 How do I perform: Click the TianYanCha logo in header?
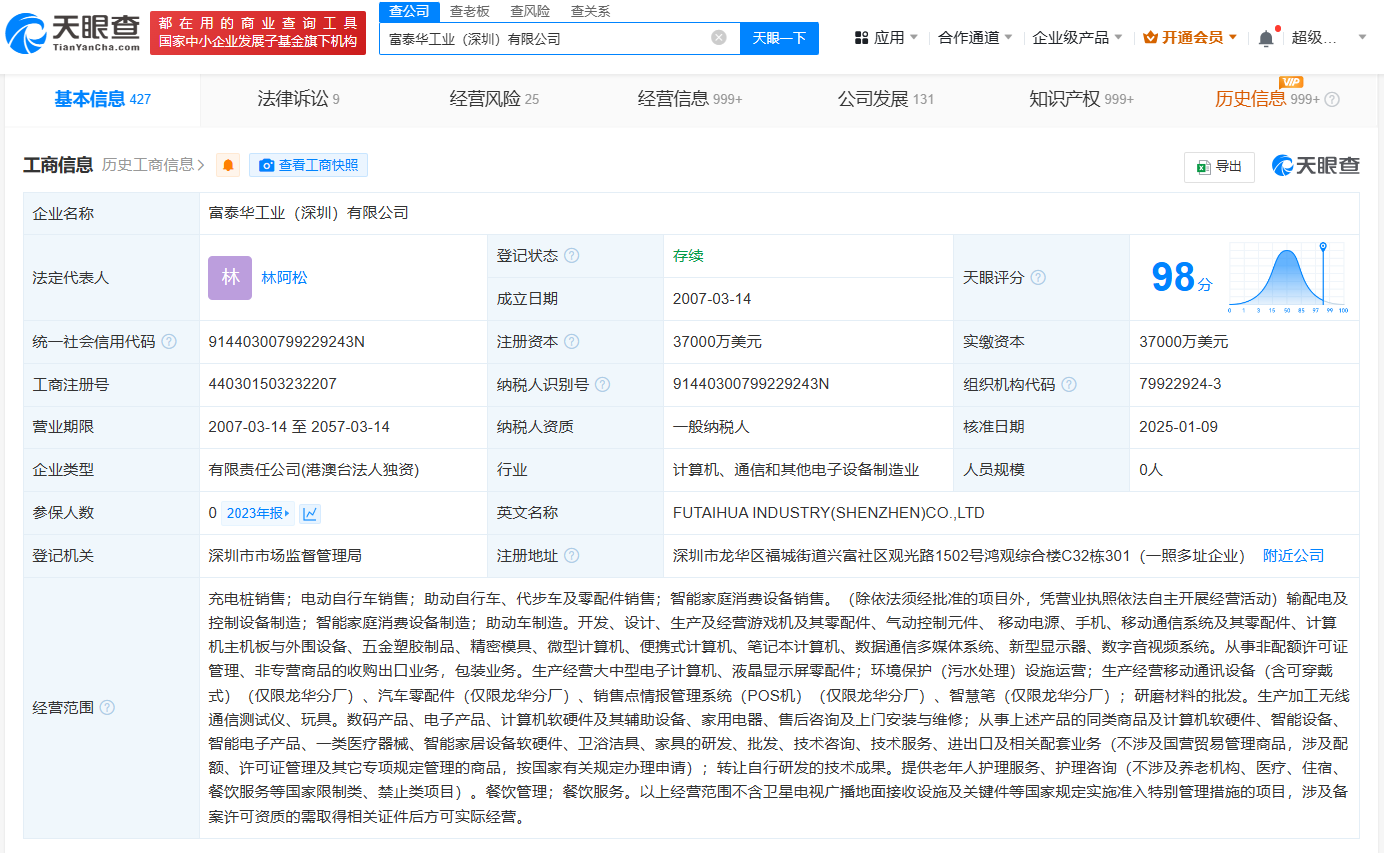(x=72, y=32)
